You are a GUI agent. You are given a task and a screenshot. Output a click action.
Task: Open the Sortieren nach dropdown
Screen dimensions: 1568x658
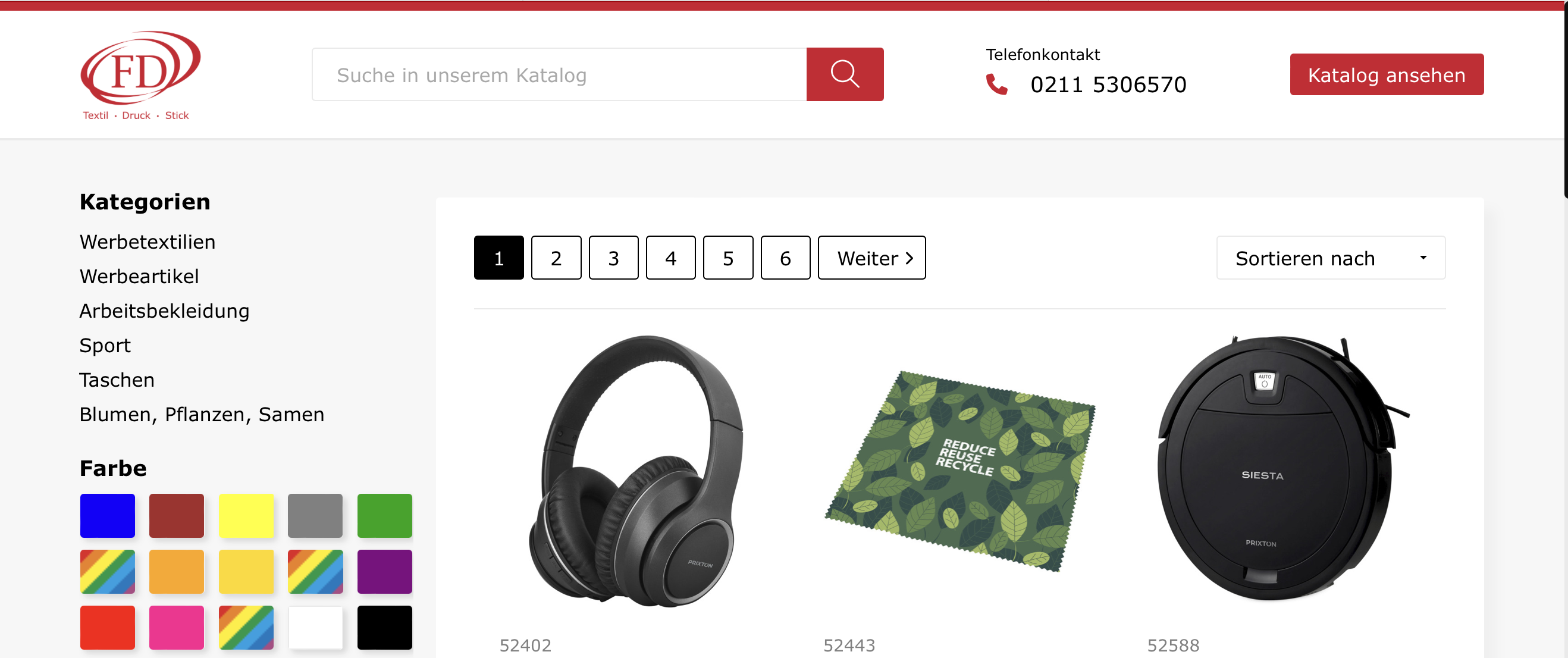click(x=1330, y=258)
